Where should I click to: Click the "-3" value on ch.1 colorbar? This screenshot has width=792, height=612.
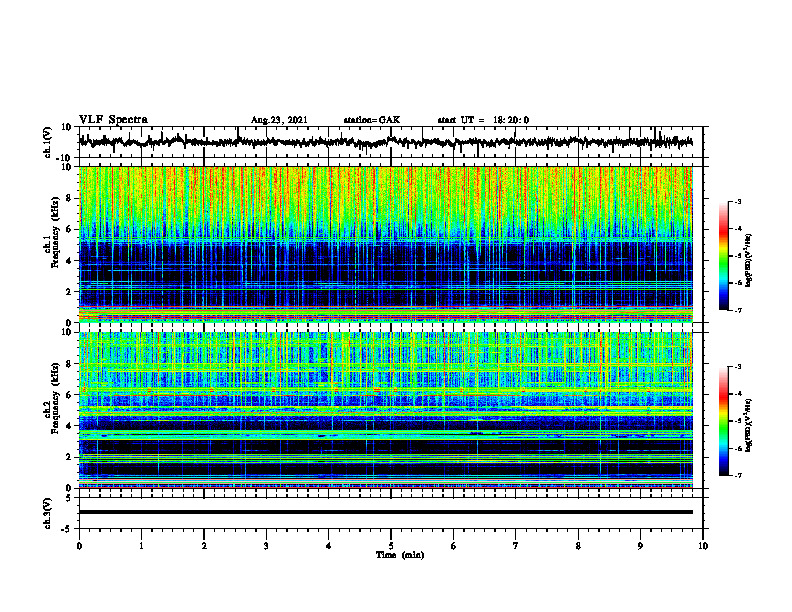coord(737,201)
